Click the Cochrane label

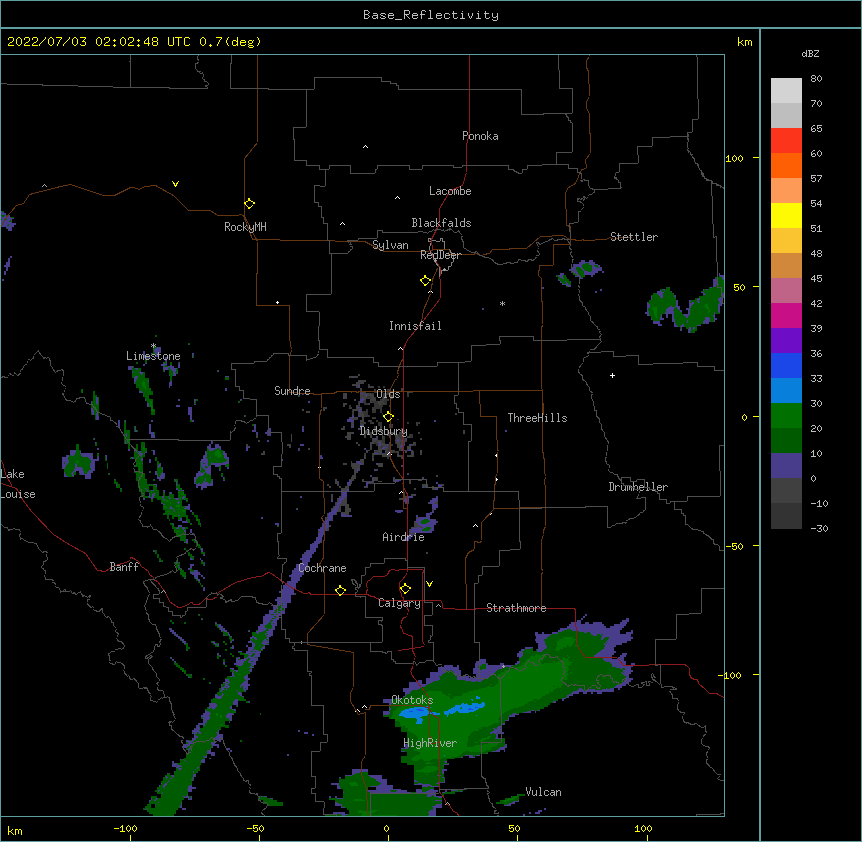pos(322,568)
